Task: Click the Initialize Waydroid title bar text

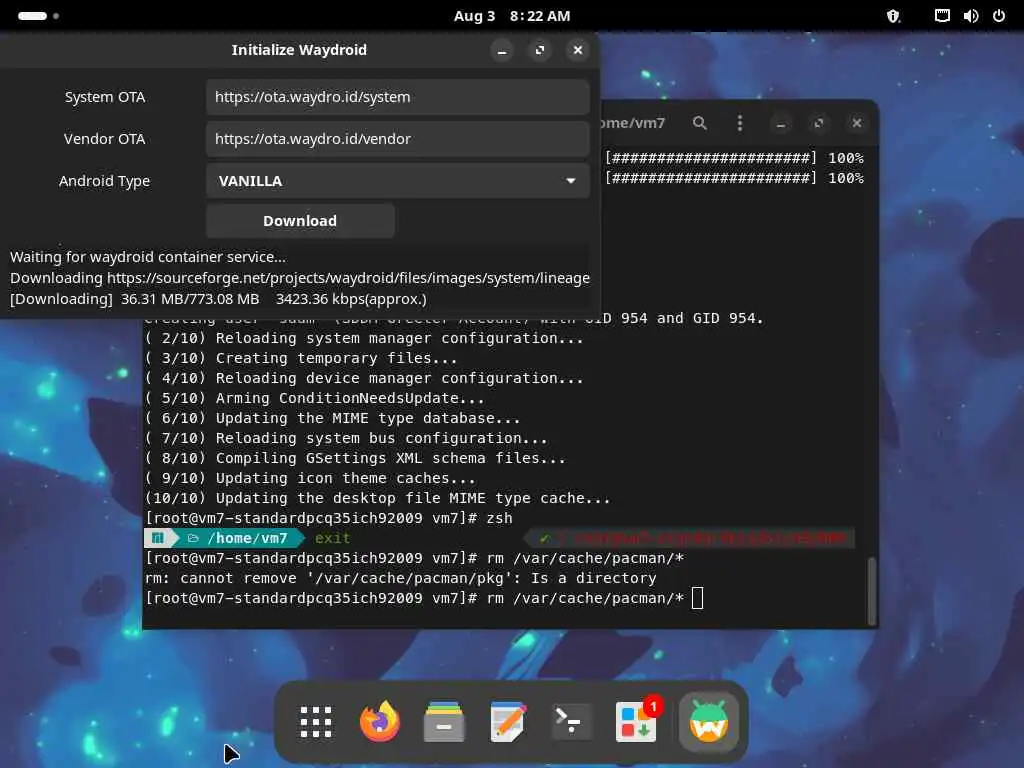Action: click(299, 50)
